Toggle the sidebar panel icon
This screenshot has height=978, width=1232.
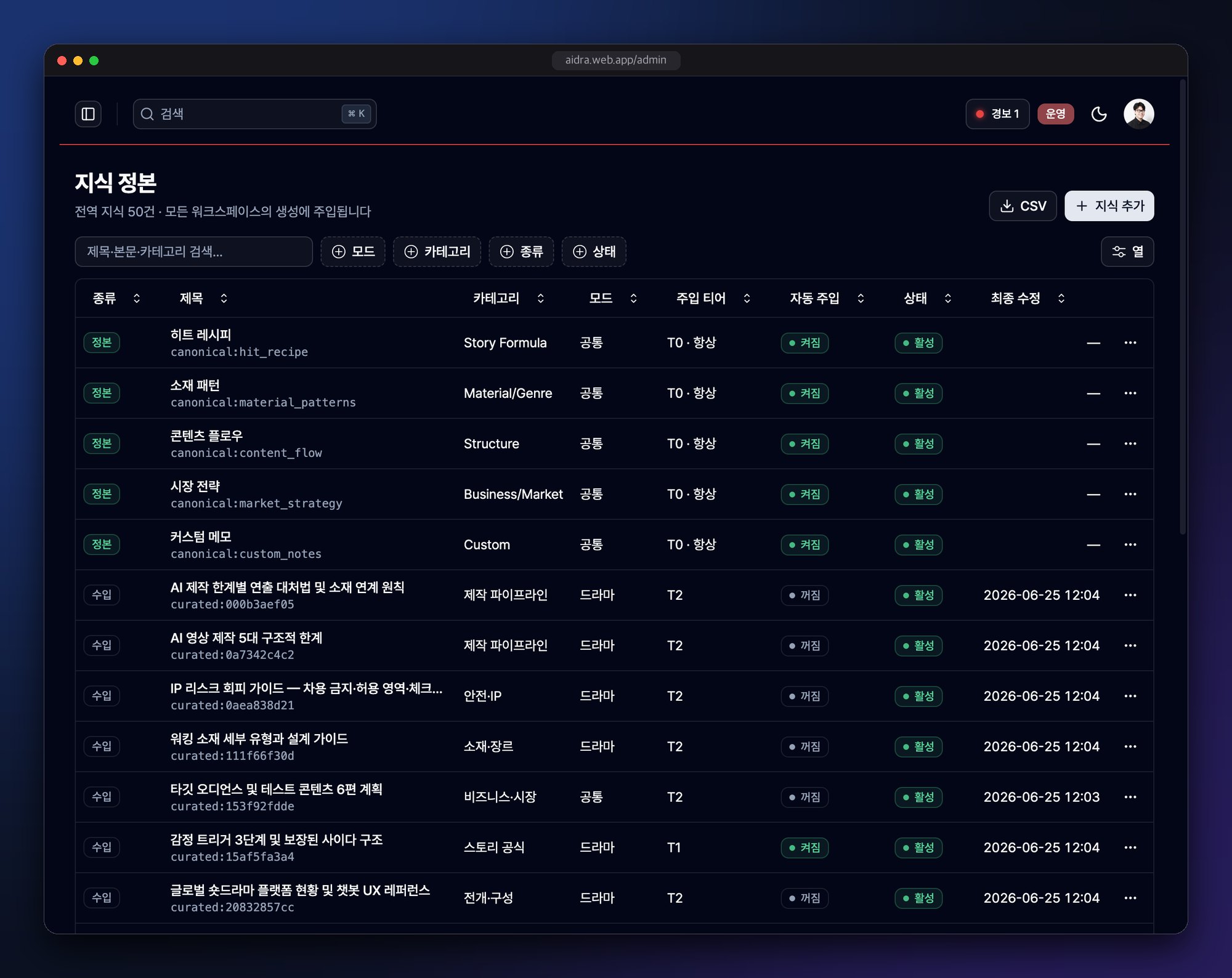pyautogui.click(x=88, y=114)
